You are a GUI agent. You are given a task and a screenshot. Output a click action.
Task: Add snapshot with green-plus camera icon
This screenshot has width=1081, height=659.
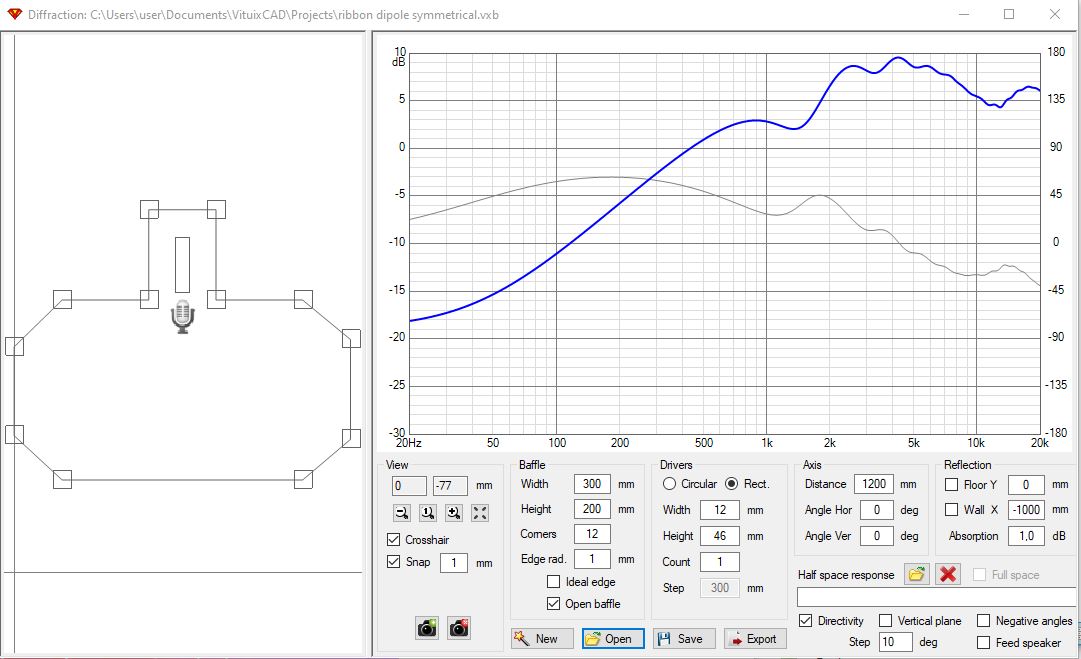click(x=427, y=627)
